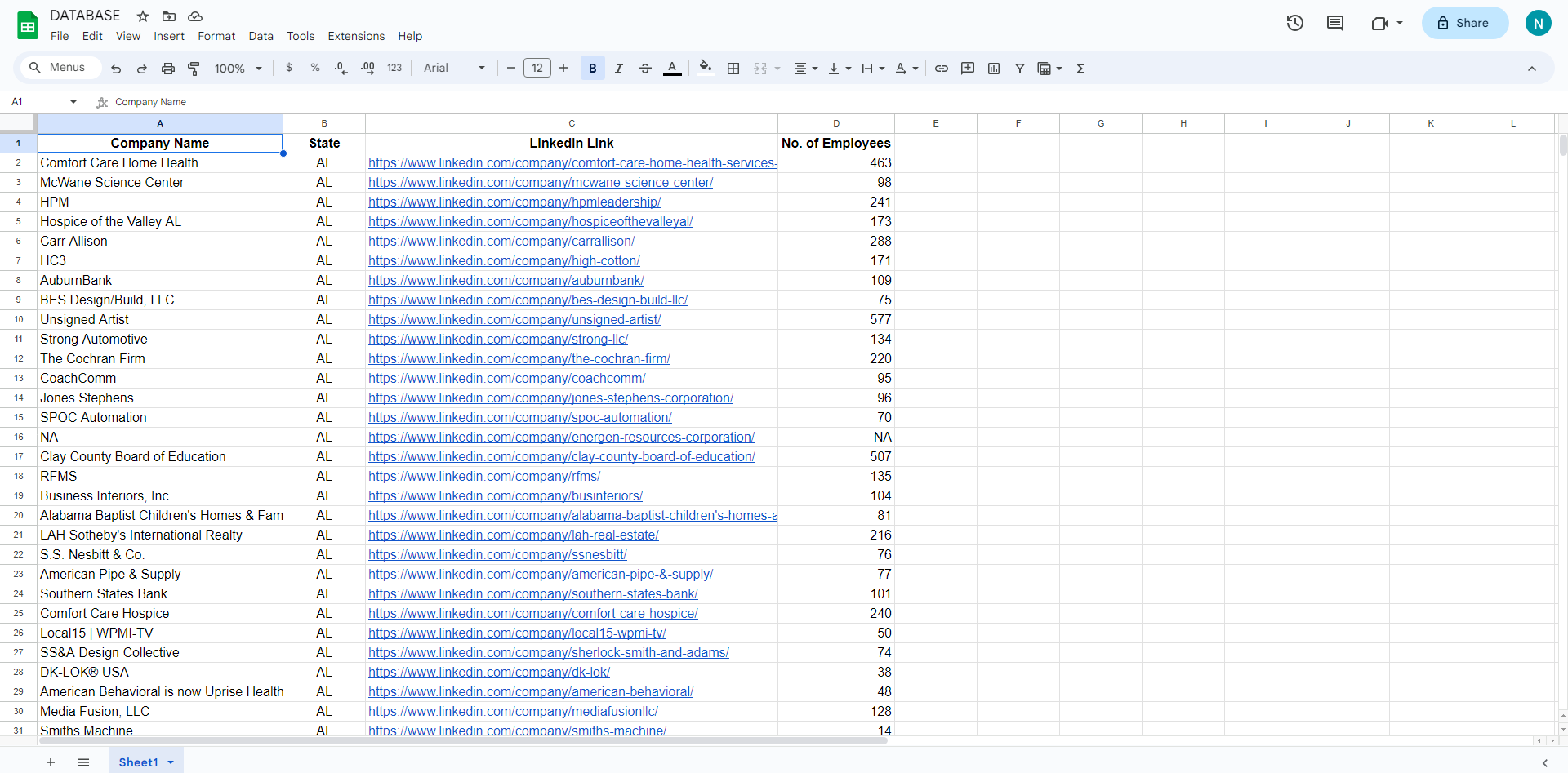Screen dimensions: 1568x773
Task: Open Google Sheets home logo
Action: tap(28, 25)
